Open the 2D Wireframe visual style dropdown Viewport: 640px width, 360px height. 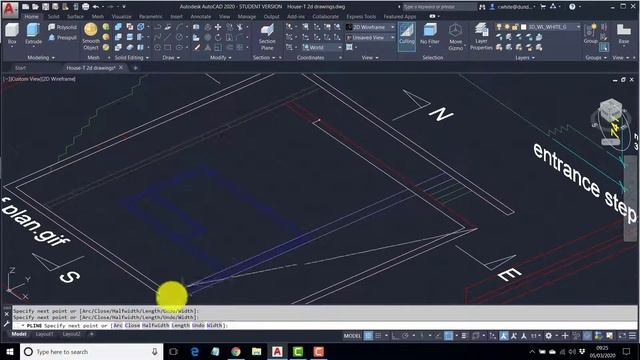point(371,27)
